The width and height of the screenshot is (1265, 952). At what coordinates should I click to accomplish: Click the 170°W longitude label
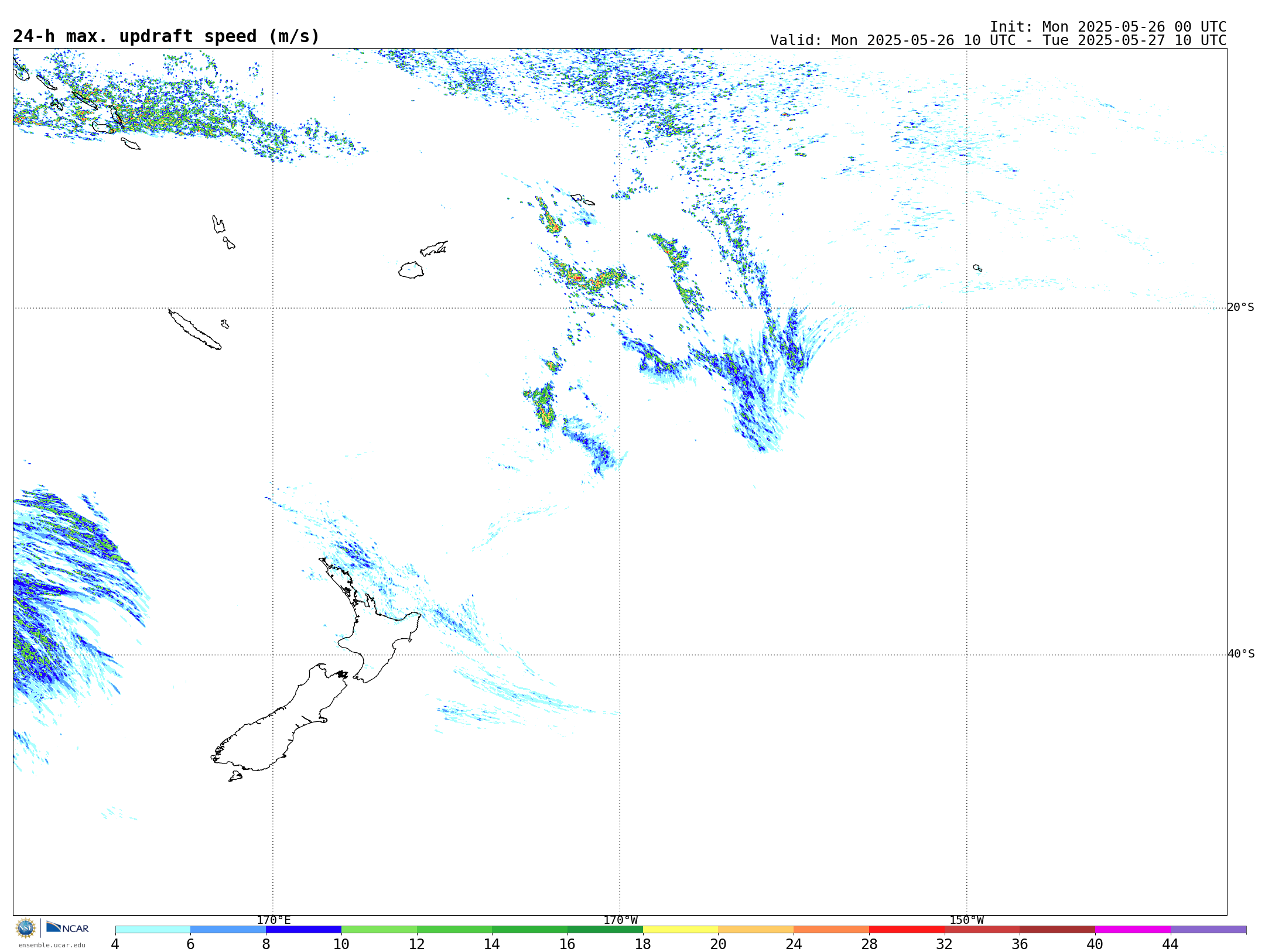click(620, 920)
